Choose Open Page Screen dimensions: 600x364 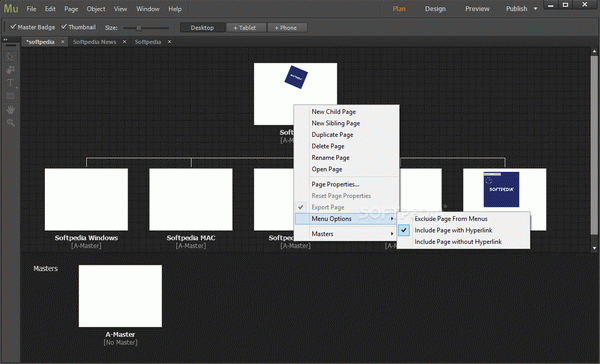346,169
